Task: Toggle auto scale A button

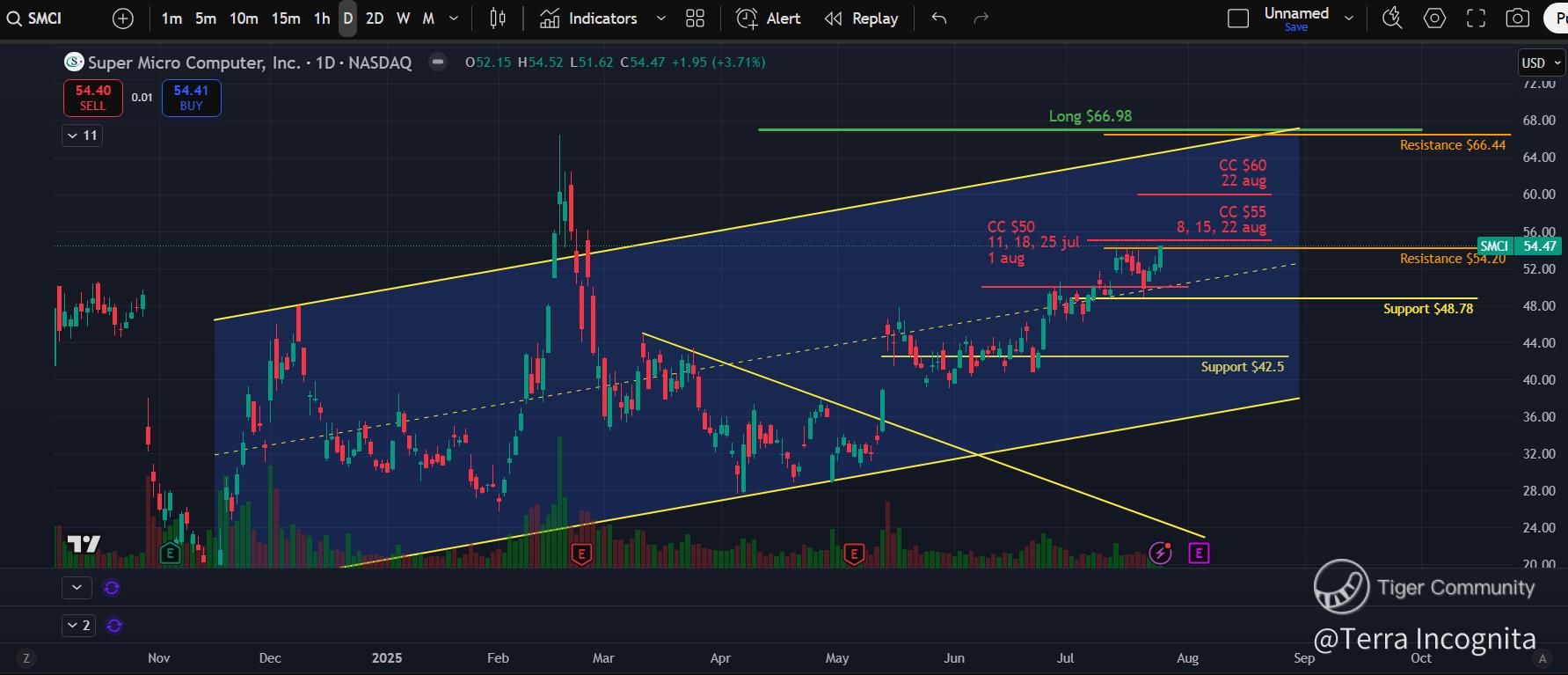Action: point(1542,658)
